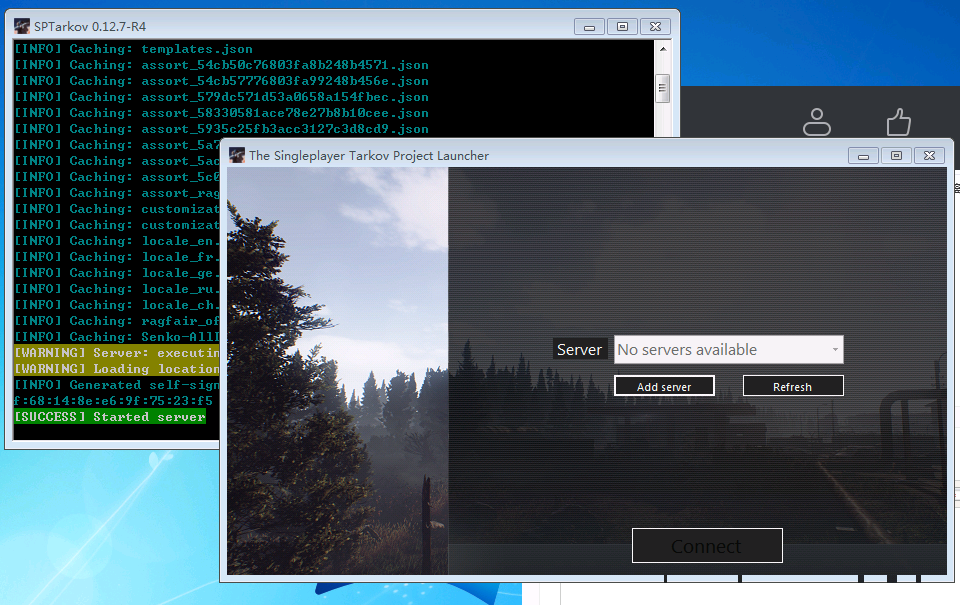Click the 'Caching: Senko-All' log line
Image resolution: width=960 pixels, height=605 pixels.
point(116,336)
